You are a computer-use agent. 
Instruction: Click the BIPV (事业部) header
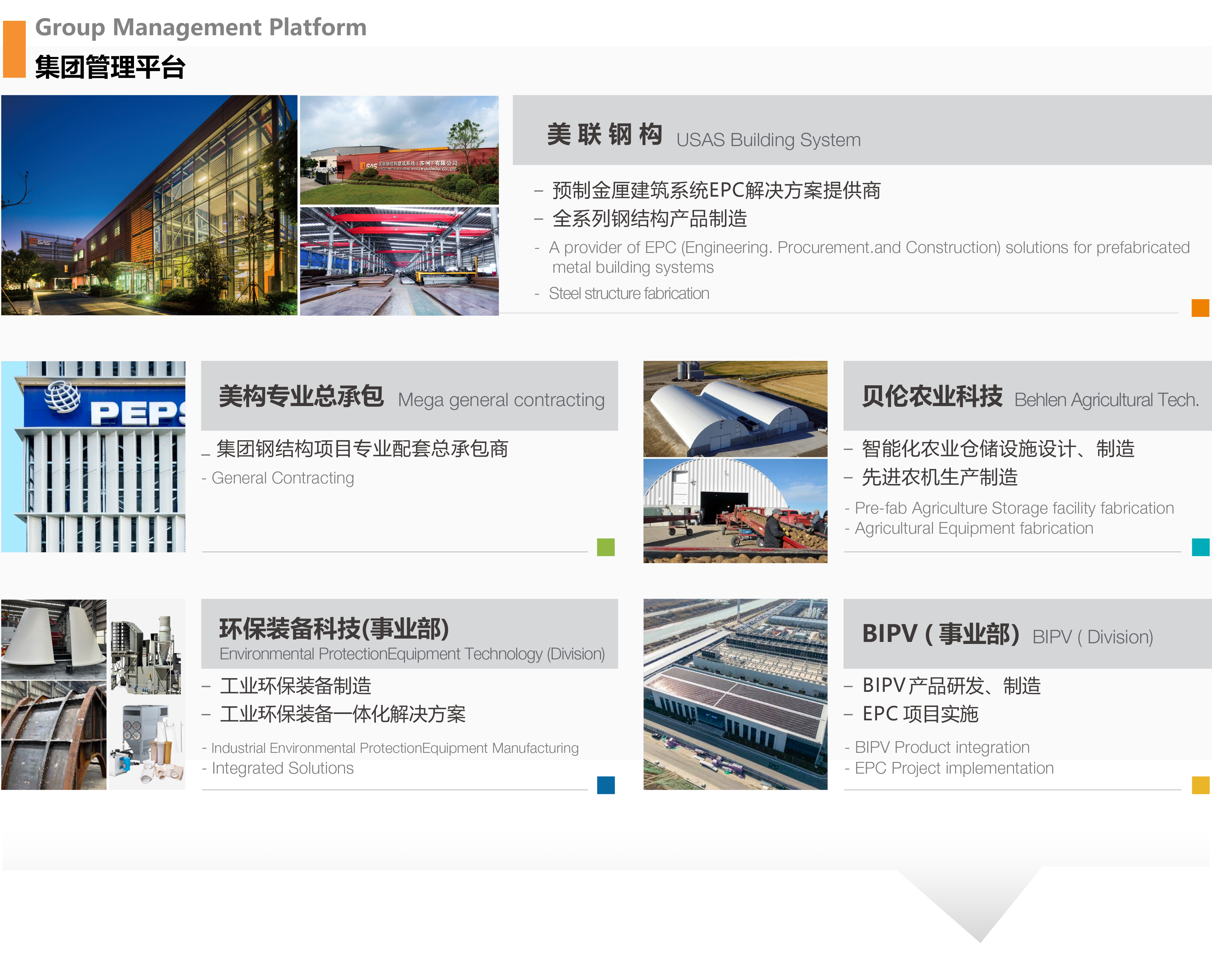pos(941,634)
